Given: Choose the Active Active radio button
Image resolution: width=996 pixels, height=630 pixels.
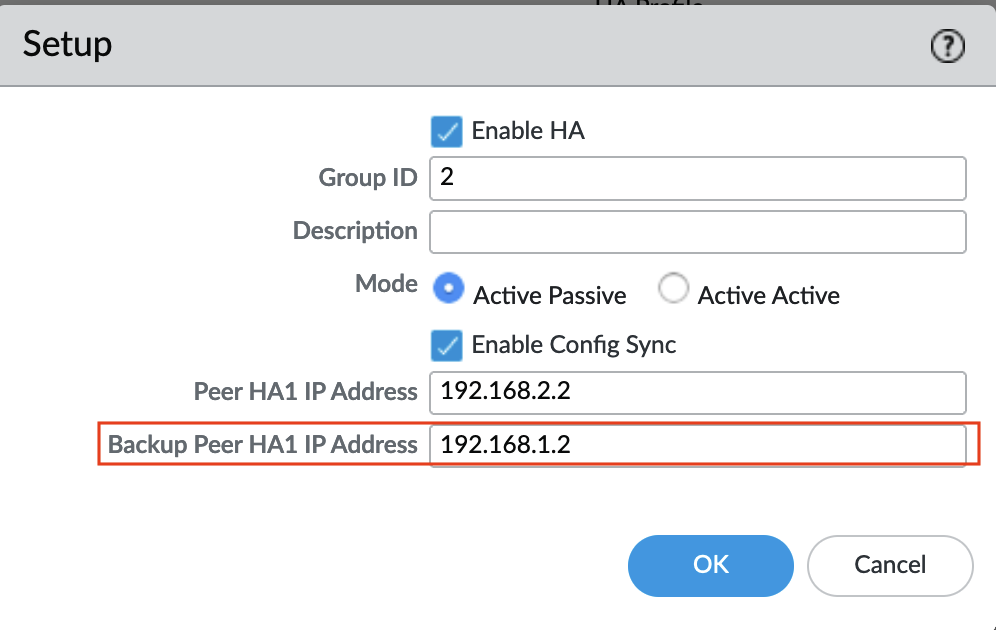Looking at the screenshot, I should click(x=674, y=290).
